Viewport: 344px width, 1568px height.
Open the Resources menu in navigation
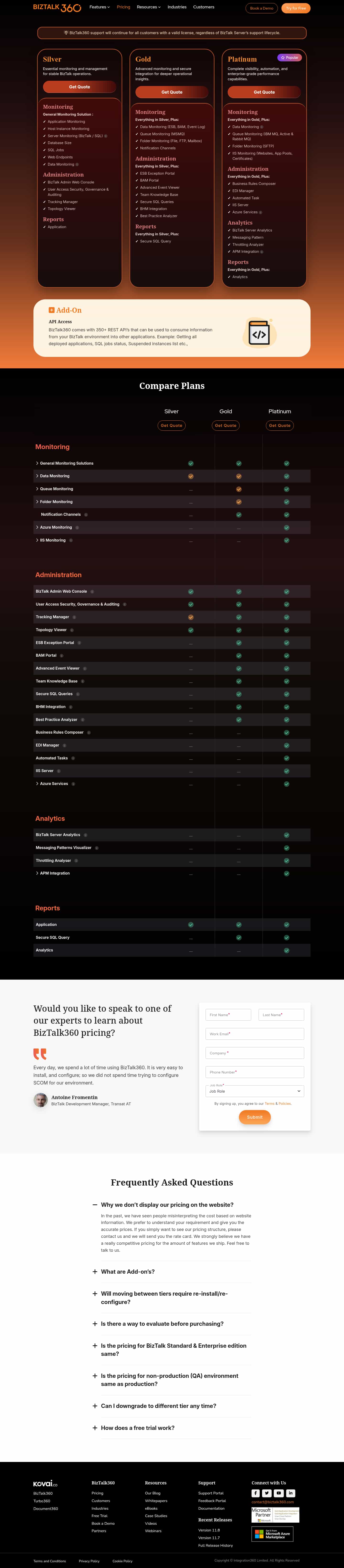[x=149, y=7]
